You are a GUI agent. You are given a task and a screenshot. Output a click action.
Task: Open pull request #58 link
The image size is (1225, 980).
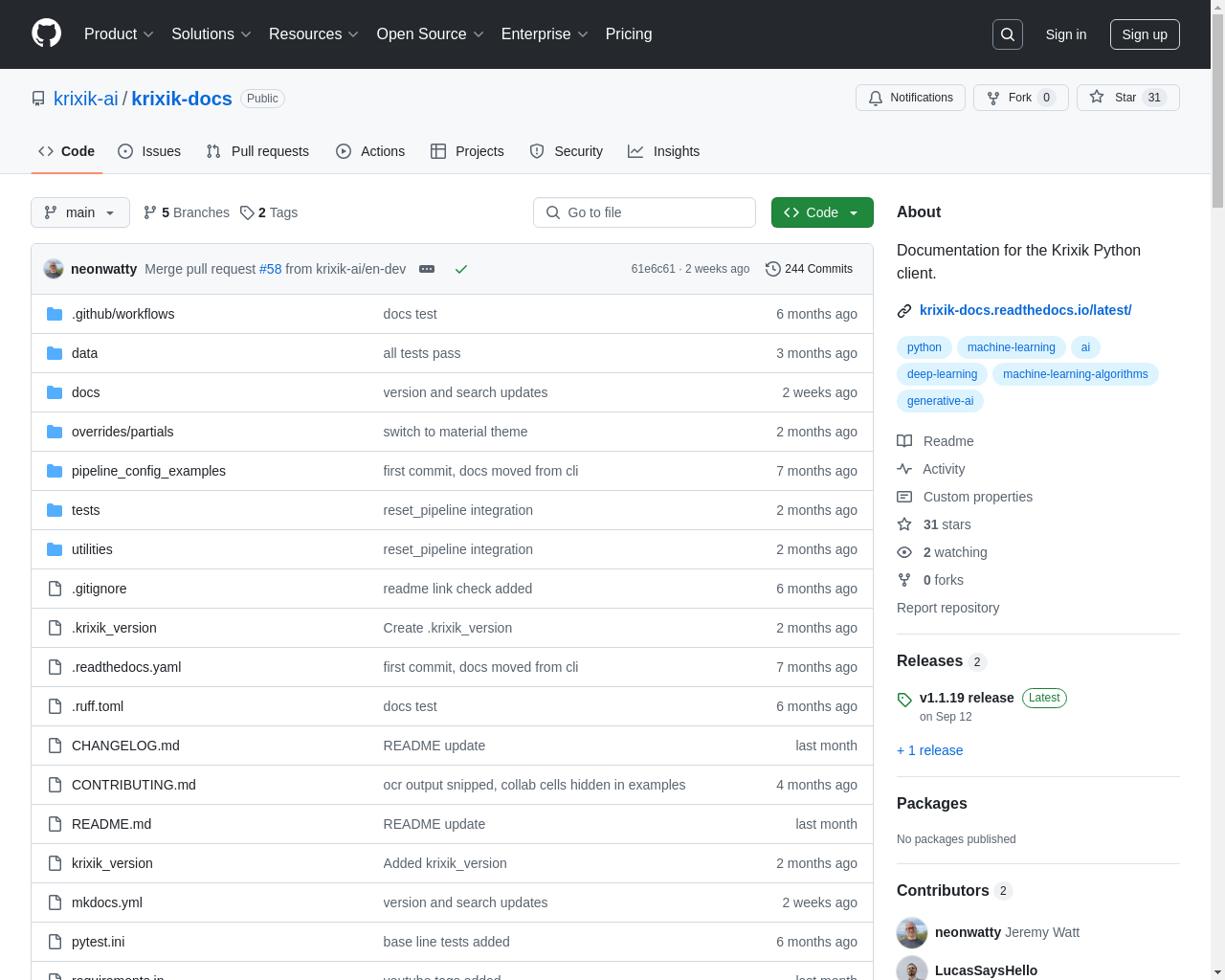271,269
